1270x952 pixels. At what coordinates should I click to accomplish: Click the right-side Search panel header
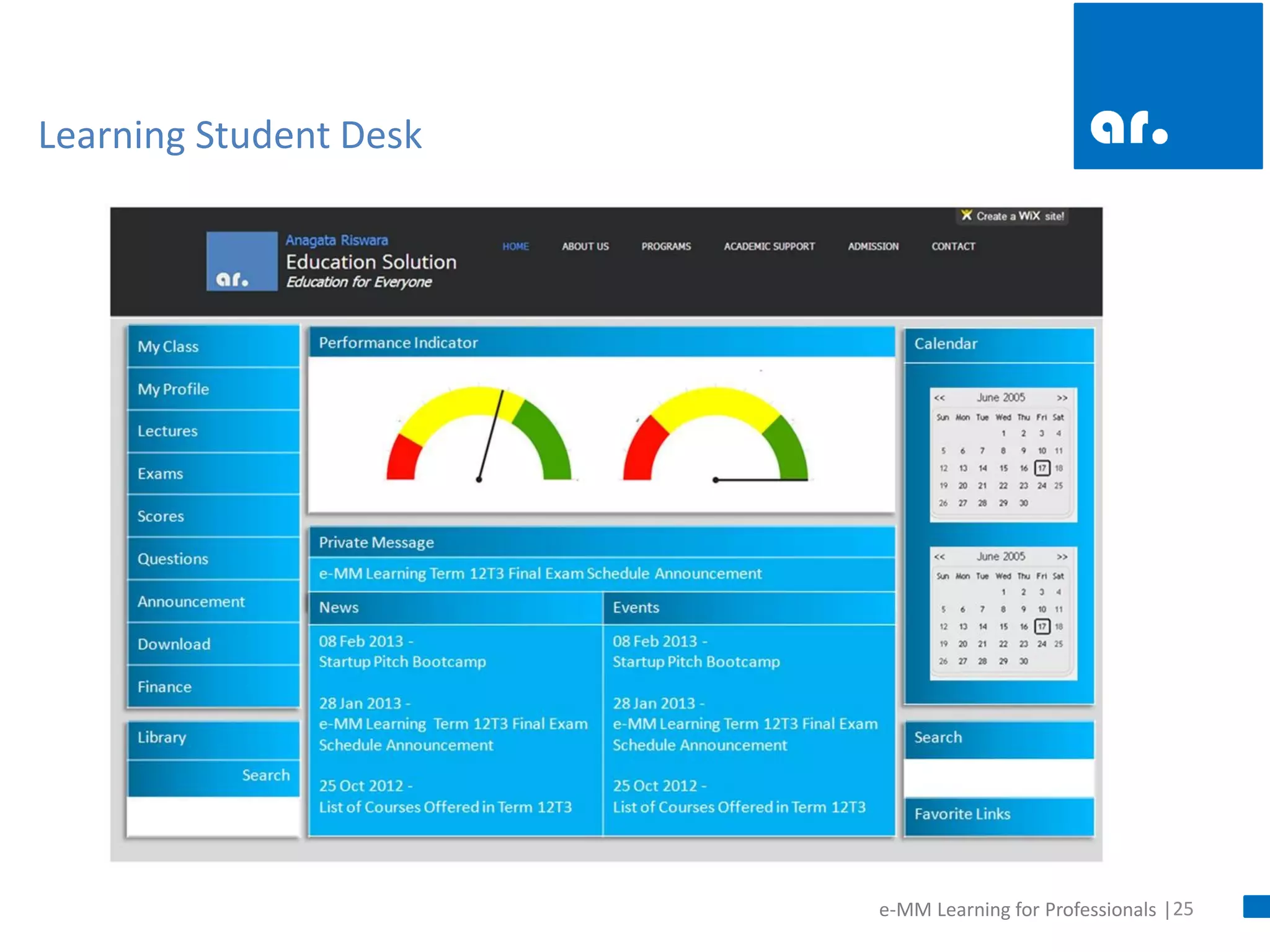pos(999,739)
